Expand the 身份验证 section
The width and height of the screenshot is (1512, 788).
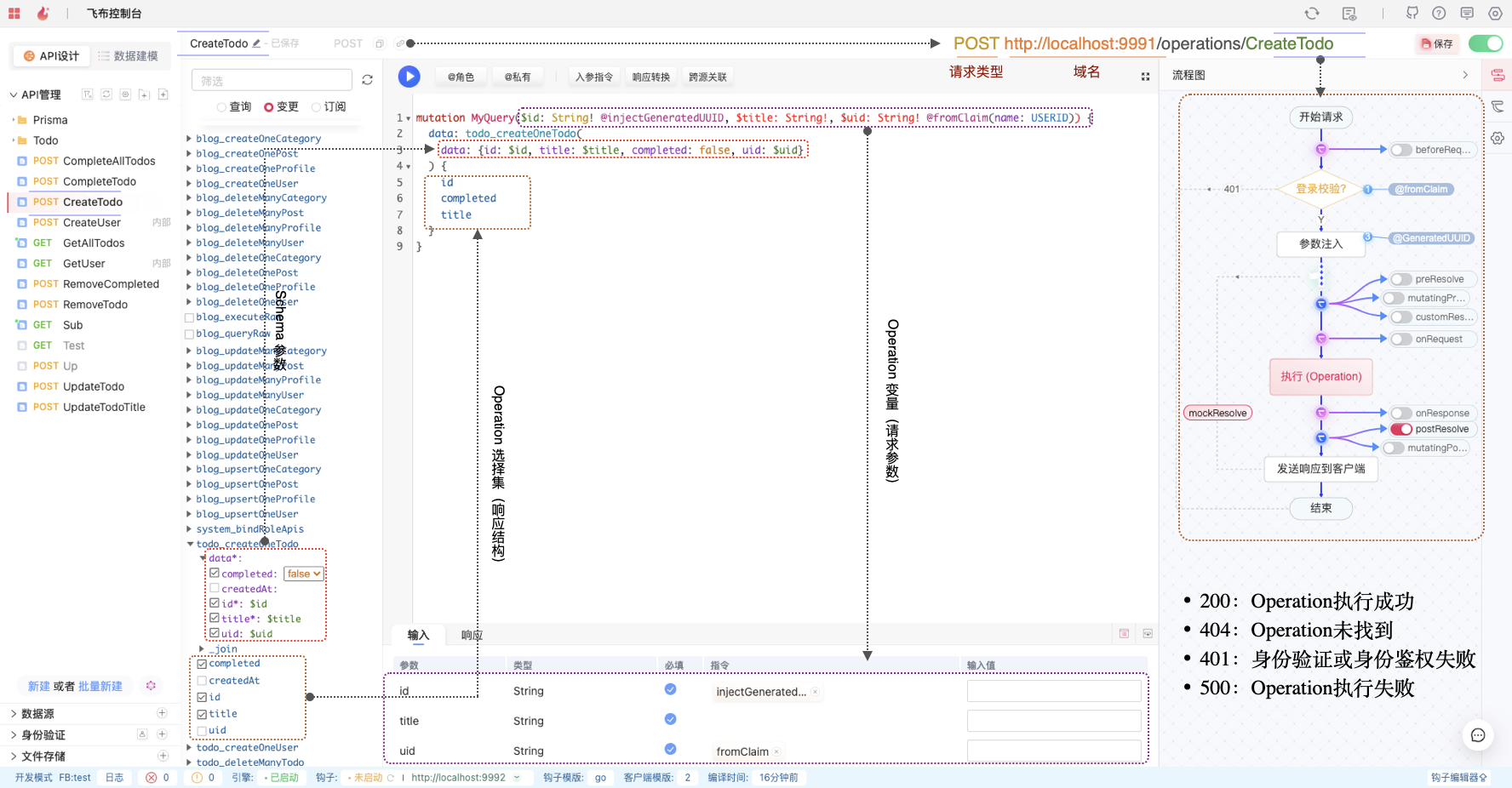pyautogui.click(x=14, y=734)
